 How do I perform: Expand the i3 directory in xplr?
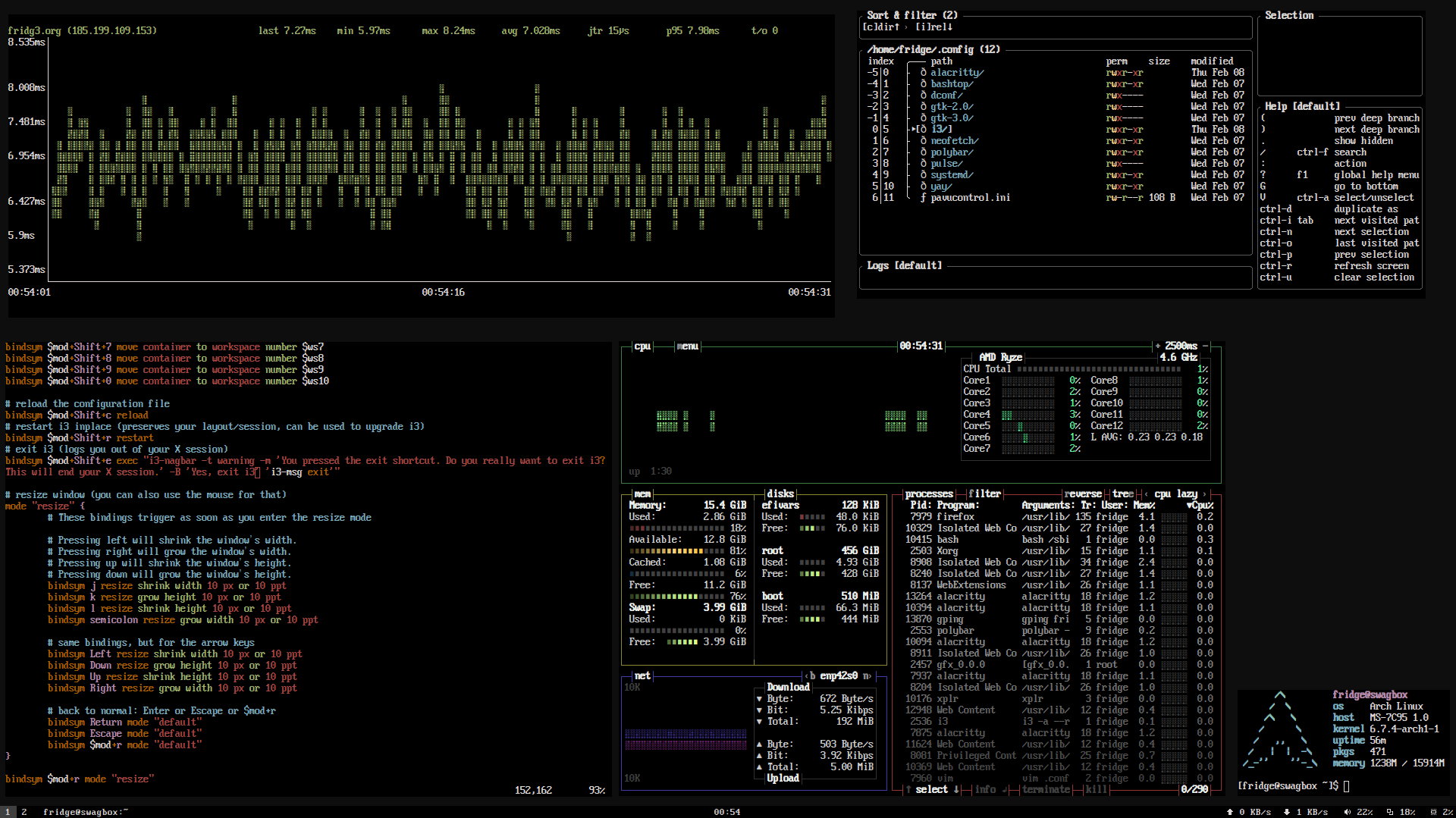click(940, 129)
